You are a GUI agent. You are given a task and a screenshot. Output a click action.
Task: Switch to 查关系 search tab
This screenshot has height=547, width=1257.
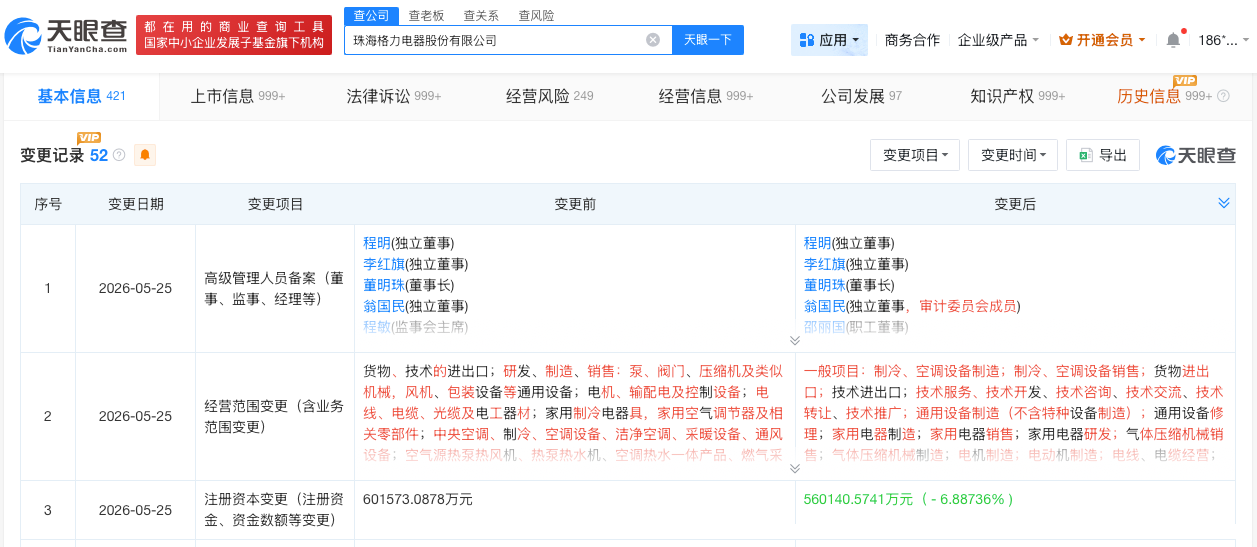click(481, 16)
